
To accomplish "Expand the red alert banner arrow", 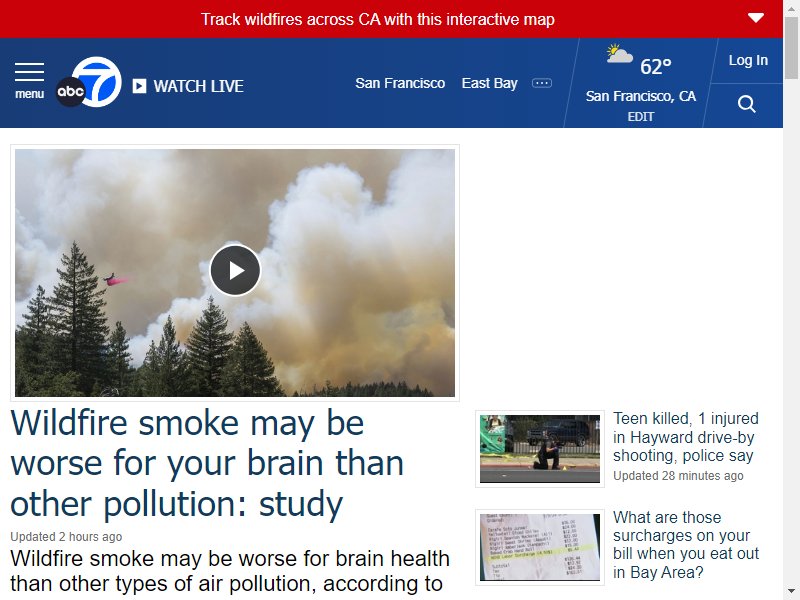I will [756, 18].
